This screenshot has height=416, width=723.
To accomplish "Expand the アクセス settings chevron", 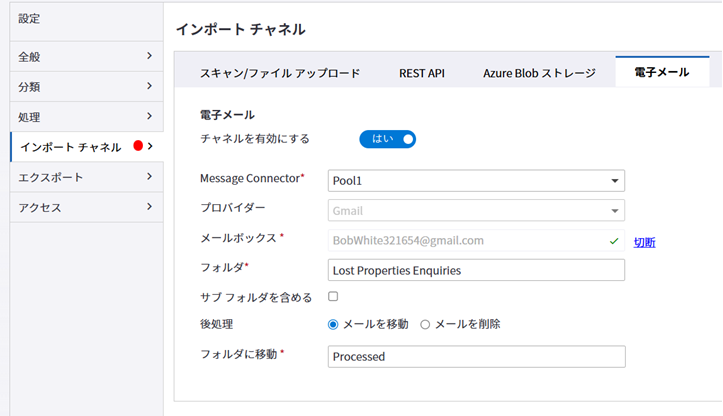I will tap(149, 206).
